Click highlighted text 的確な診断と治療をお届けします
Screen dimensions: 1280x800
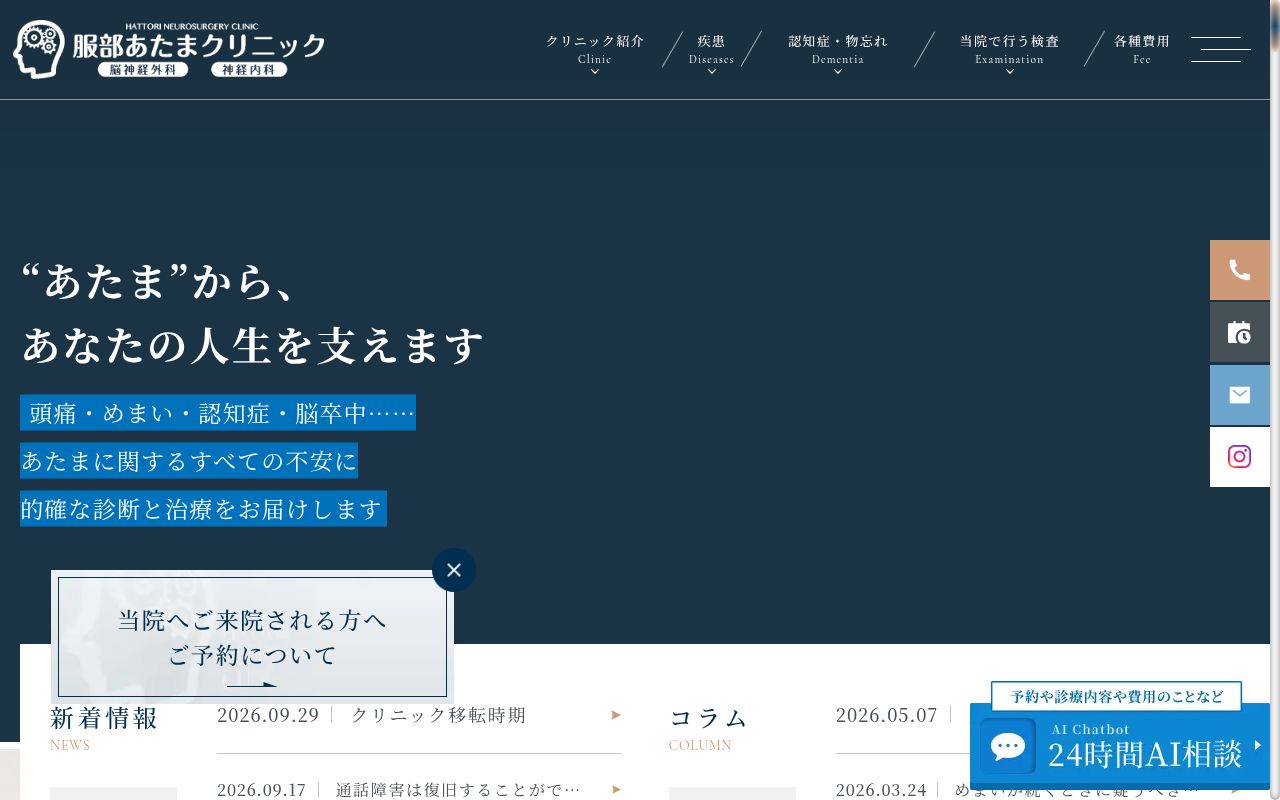tap(203, 508)
